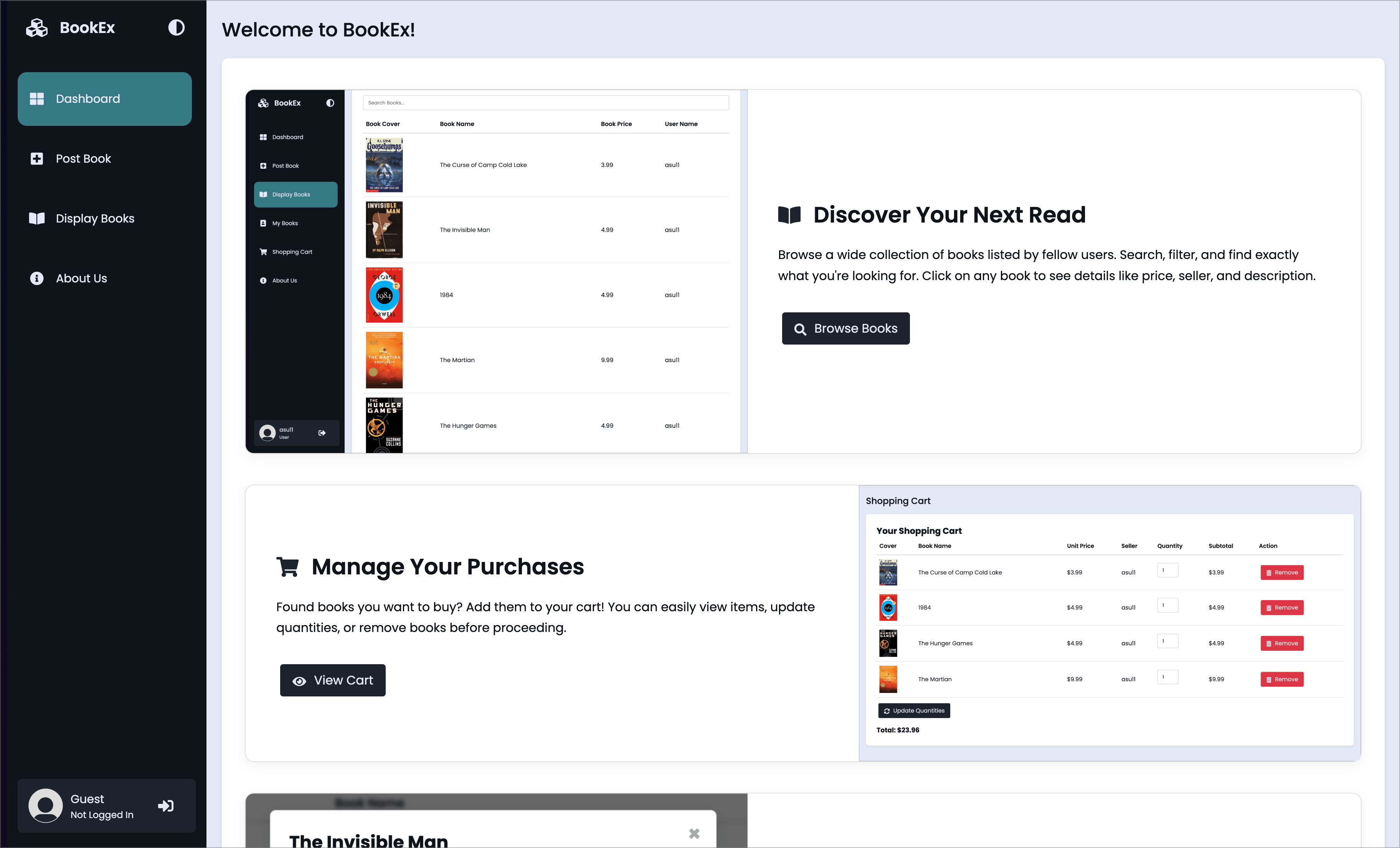Viewport: 1400px width, 848px height.
Task: Click the login arrow icon beside Guest
Action: (166, 805)
